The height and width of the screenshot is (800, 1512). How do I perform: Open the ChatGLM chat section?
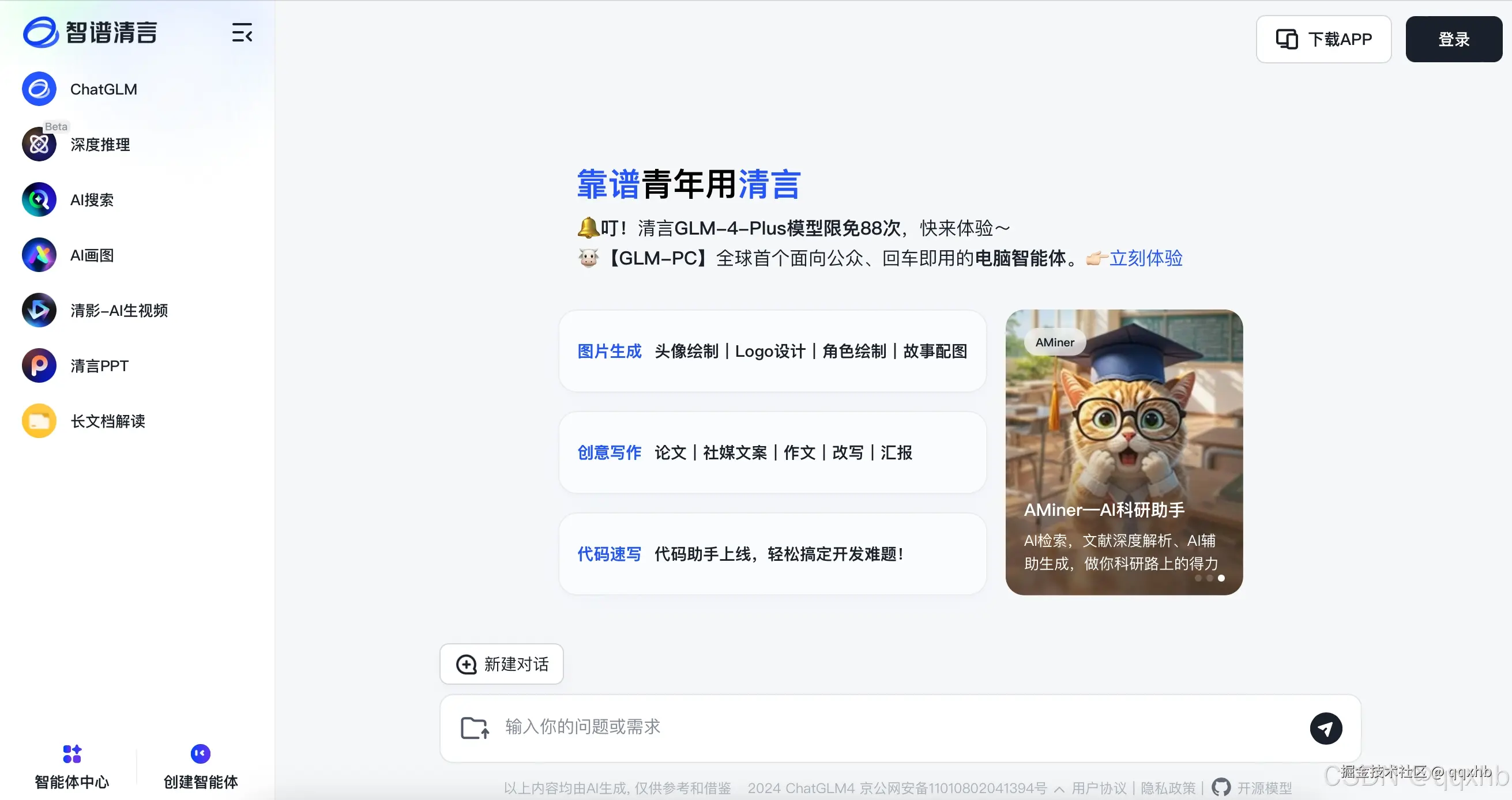point(103,89)
